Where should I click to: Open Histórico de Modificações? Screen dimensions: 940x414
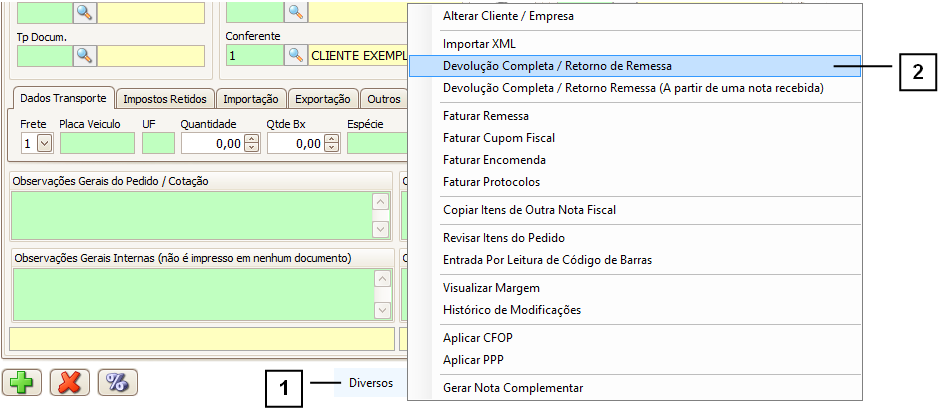point(511,310)
